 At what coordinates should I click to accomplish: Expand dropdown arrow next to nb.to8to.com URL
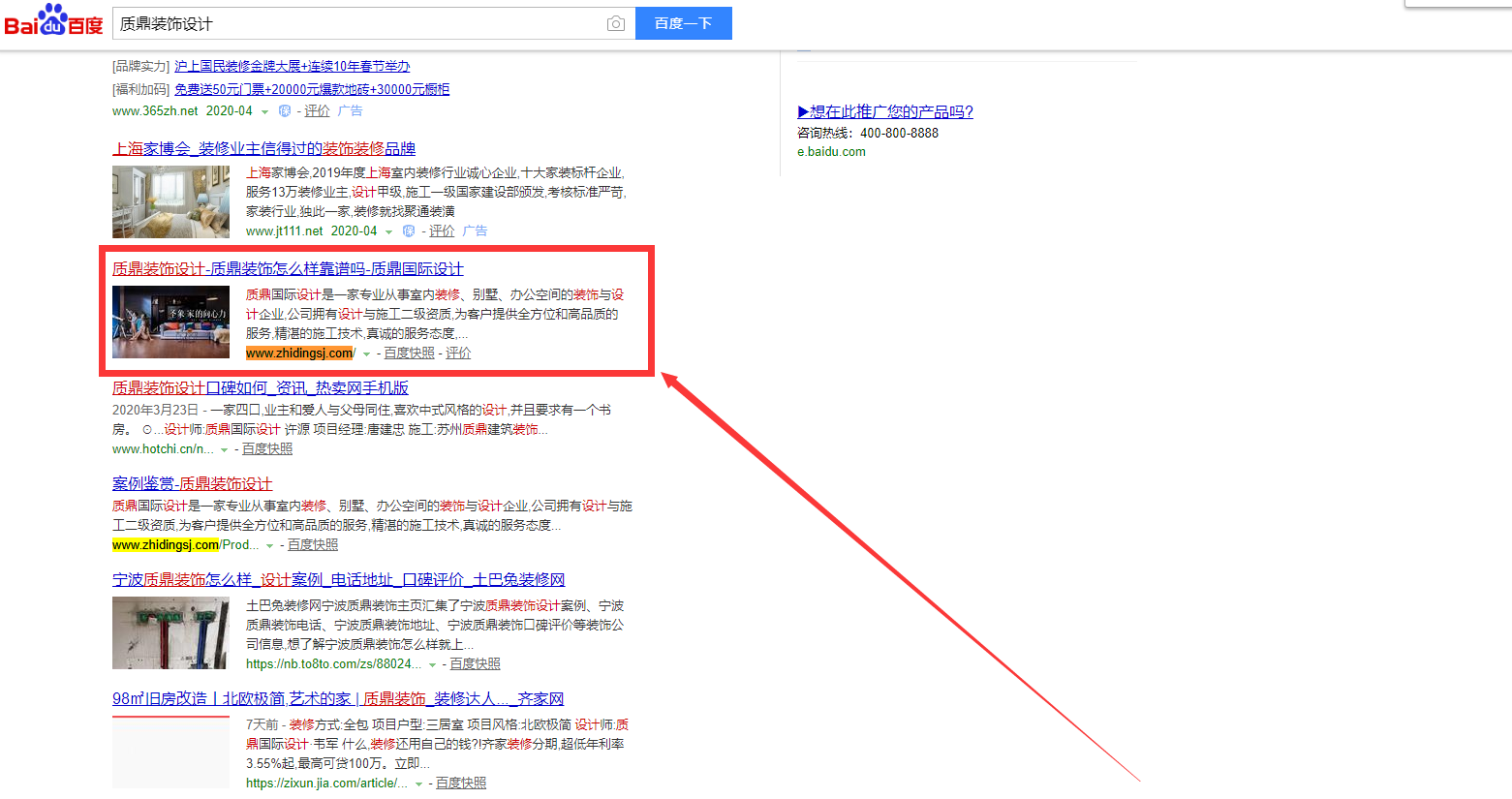point(433,664)
